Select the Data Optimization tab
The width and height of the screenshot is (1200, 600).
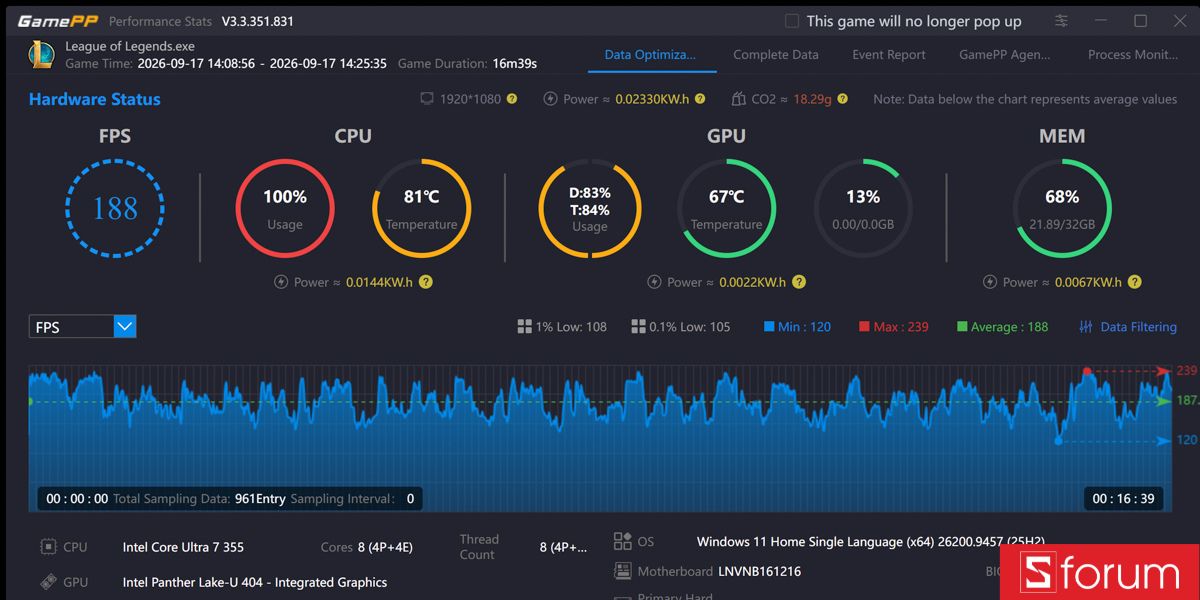tap(650, 55)
